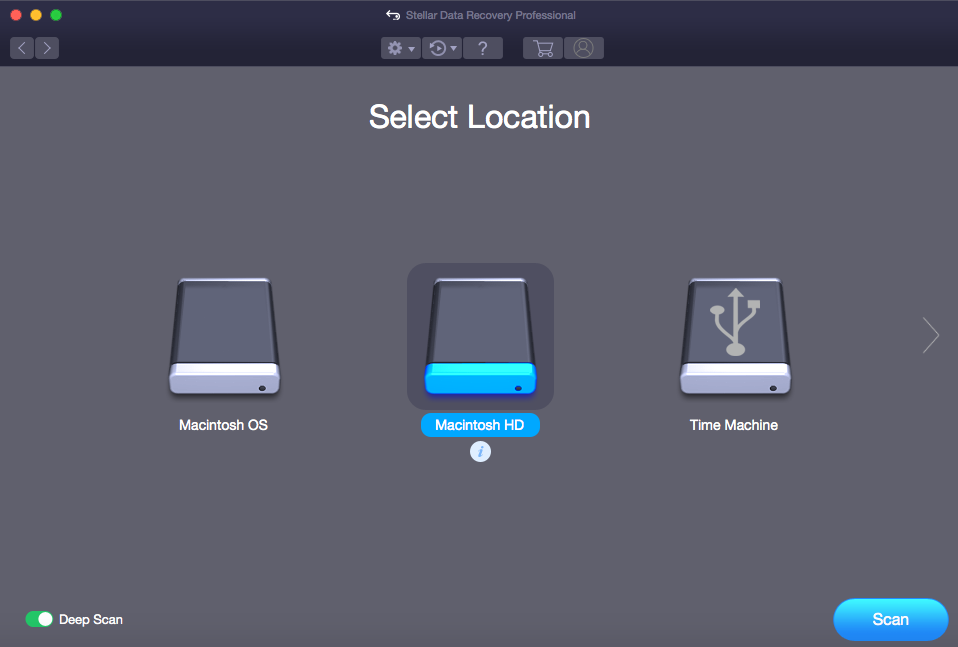This screenshot has width=958, height=647.
Task: Expand the settings gear dropdown arrow
Action: (x=409, y=48)
